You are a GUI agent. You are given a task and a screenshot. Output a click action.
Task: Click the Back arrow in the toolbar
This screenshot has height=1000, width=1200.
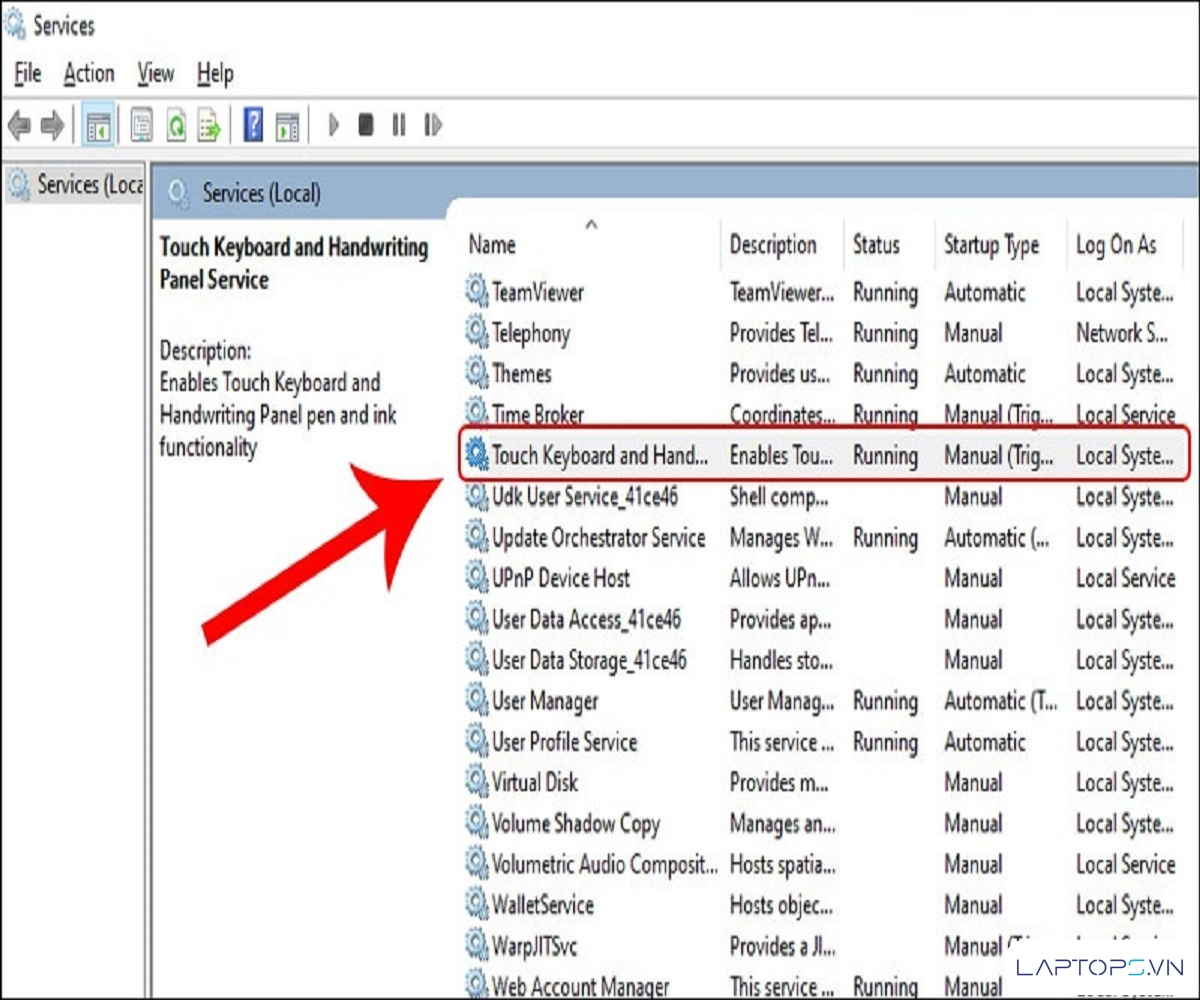tap(19, 126)
